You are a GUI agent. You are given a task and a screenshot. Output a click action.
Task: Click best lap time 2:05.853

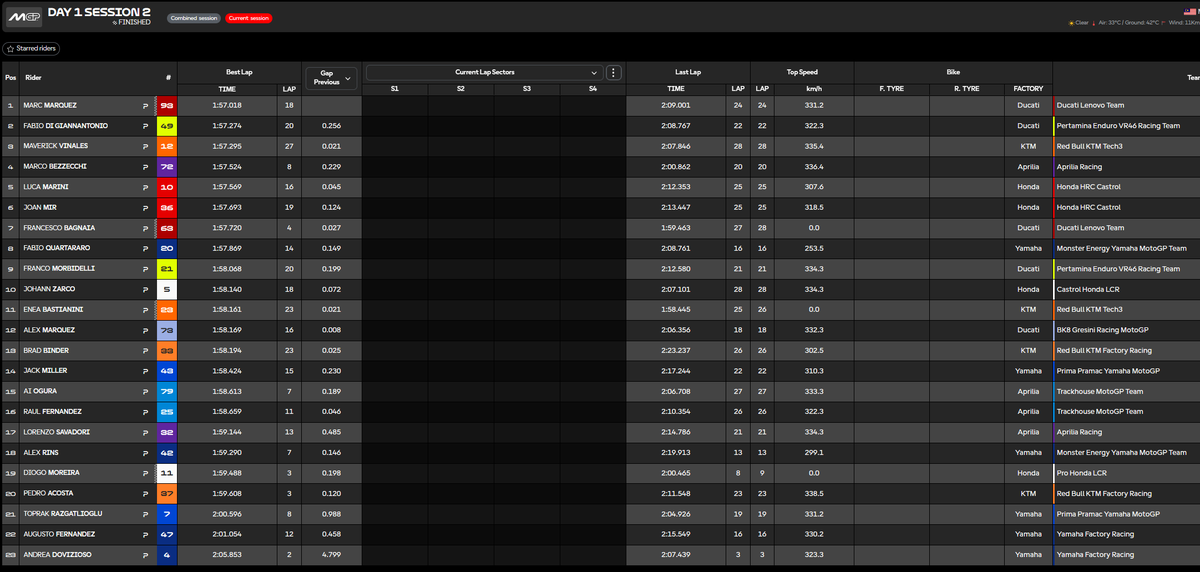coord(227,555)
